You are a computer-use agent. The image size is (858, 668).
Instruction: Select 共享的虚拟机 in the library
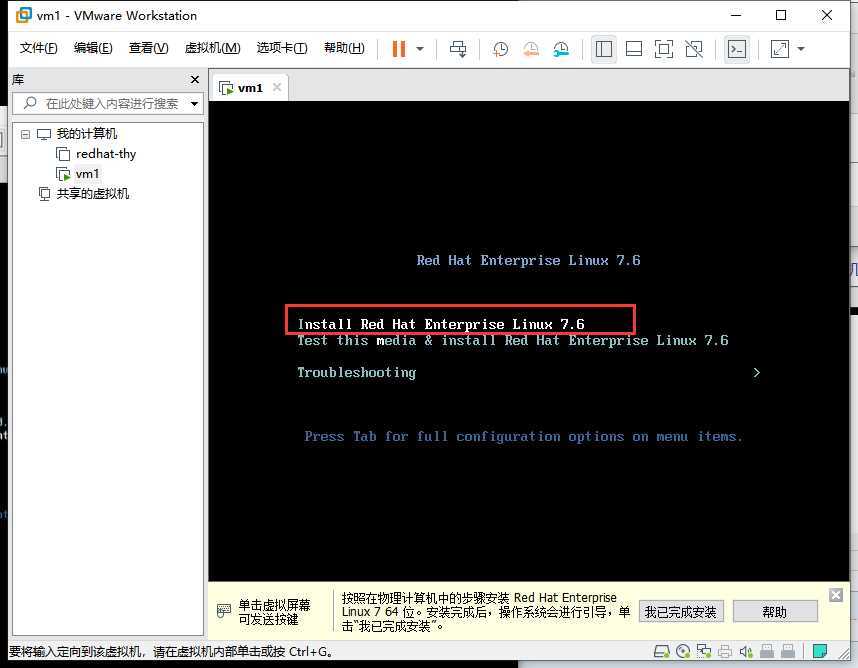click(92, 194)
